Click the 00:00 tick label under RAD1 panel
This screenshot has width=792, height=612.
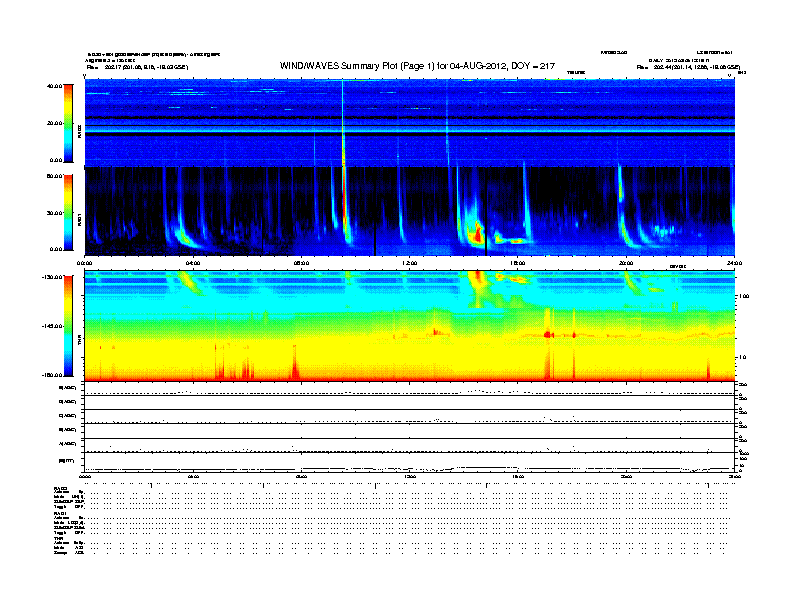[85, 263]
